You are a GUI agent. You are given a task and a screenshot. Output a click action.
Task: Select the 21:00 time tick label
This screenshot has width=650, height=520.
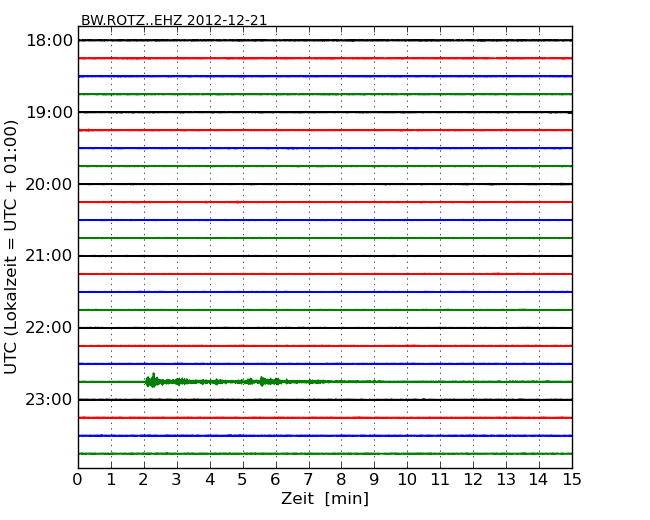[49, 256]
